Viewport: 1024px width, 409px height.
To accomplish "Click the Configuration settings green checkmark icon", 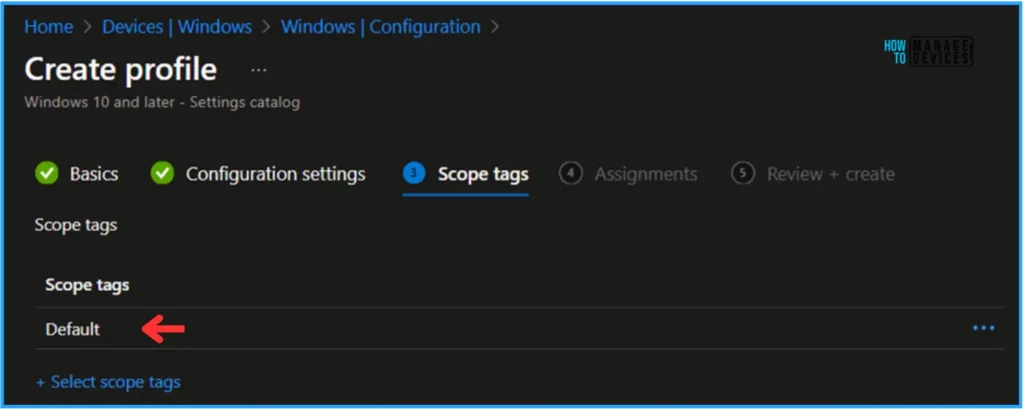I will pos(162,174).
